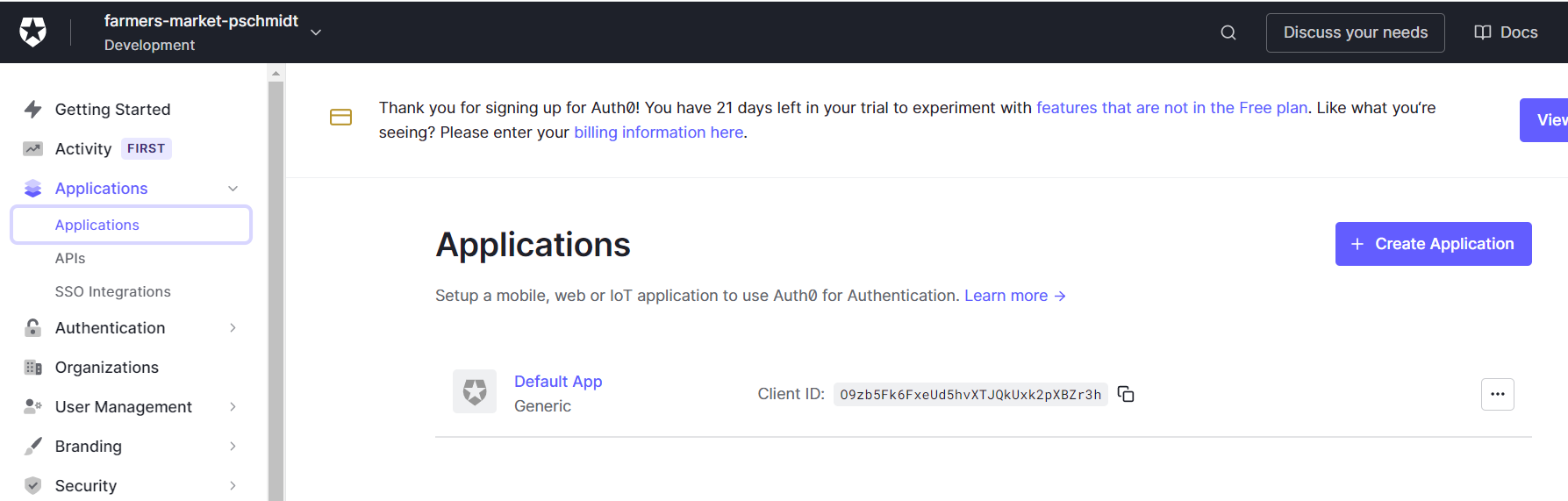Expand the Branding section chevron

click(x=233, y=446)
